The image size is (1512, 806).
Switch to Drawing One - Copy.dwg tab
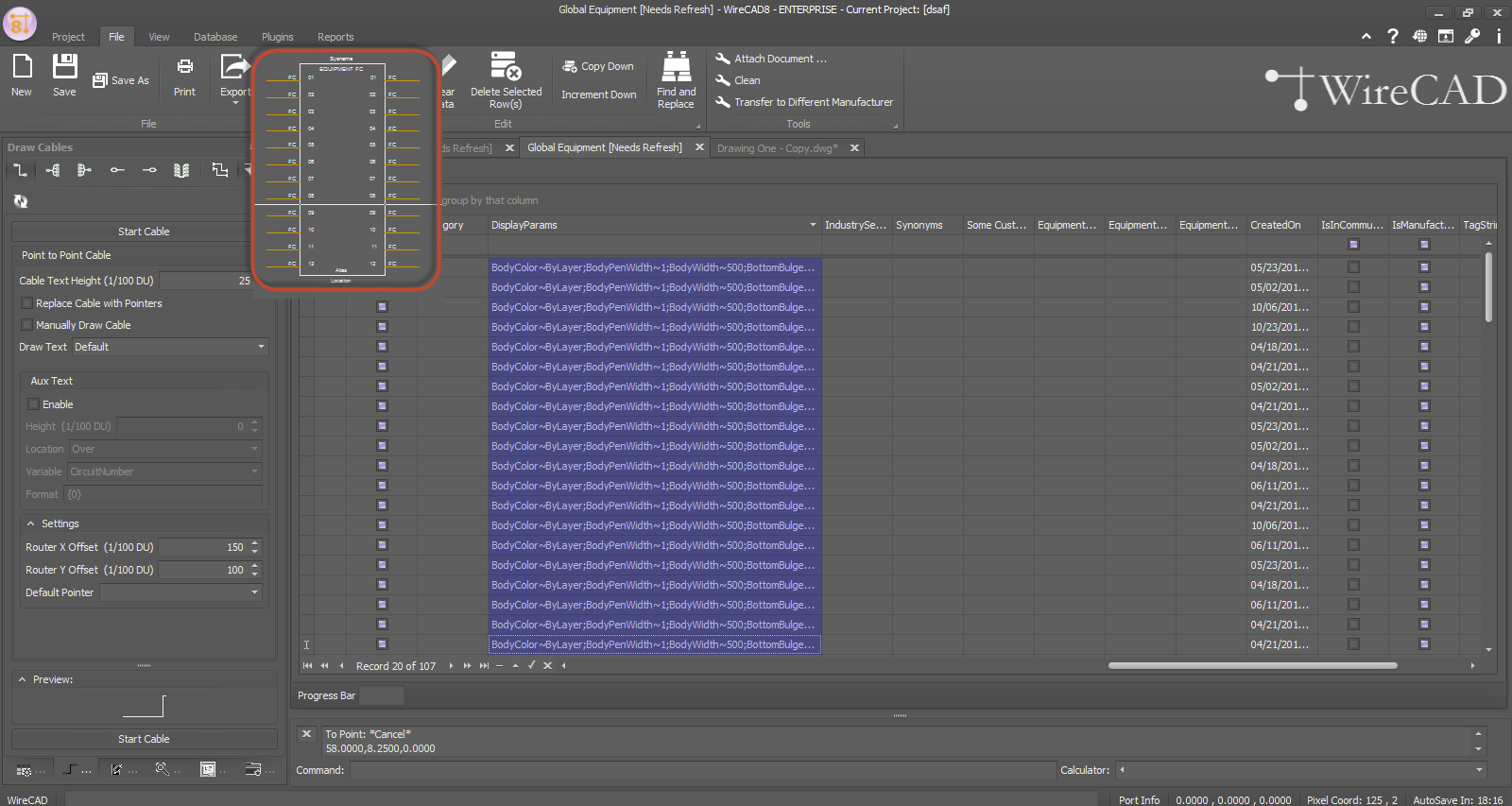coord(778,148)
